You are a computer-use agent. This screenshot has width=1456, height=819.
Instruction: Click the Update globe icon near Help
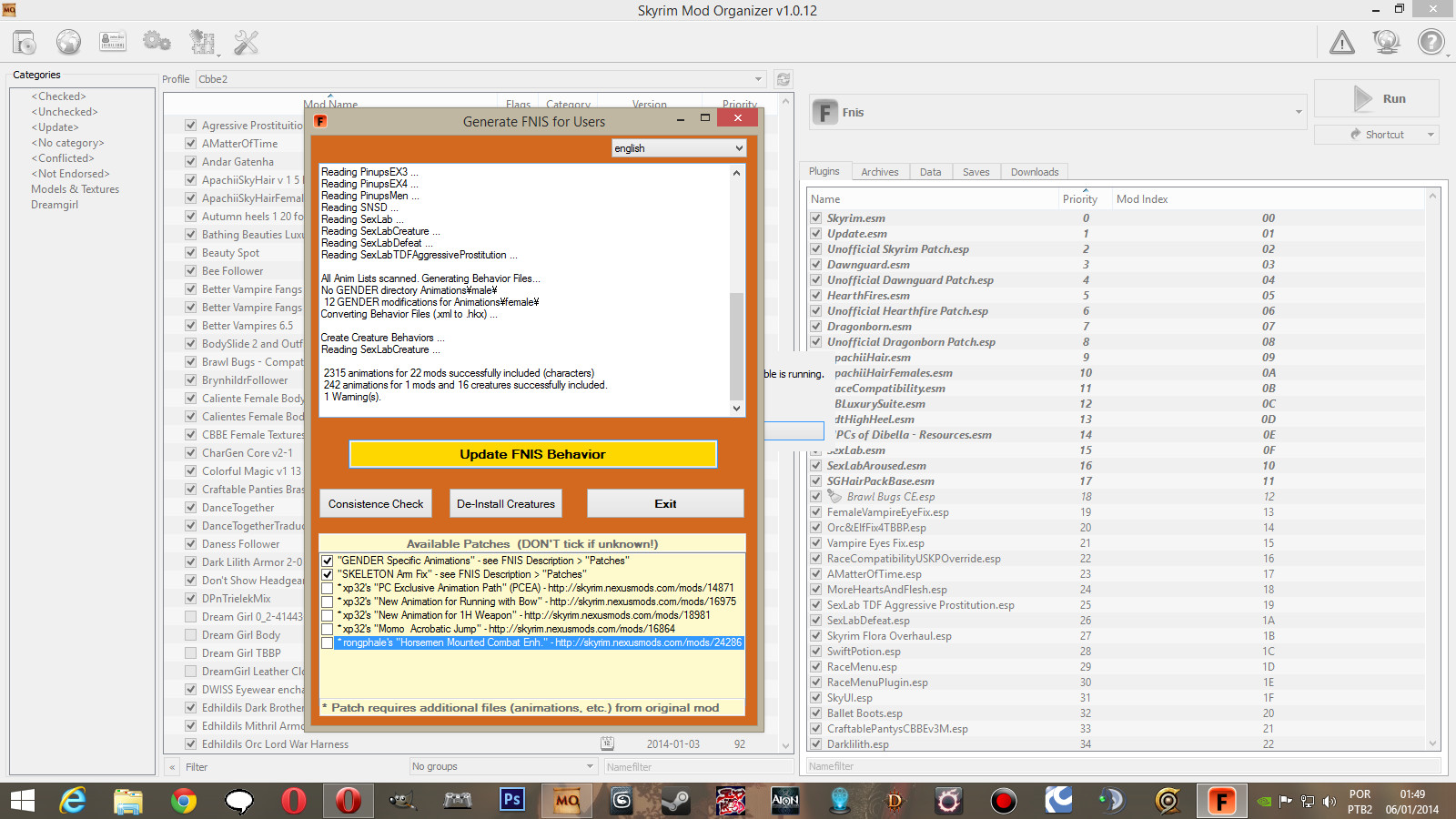click(x=1386, y=42)
